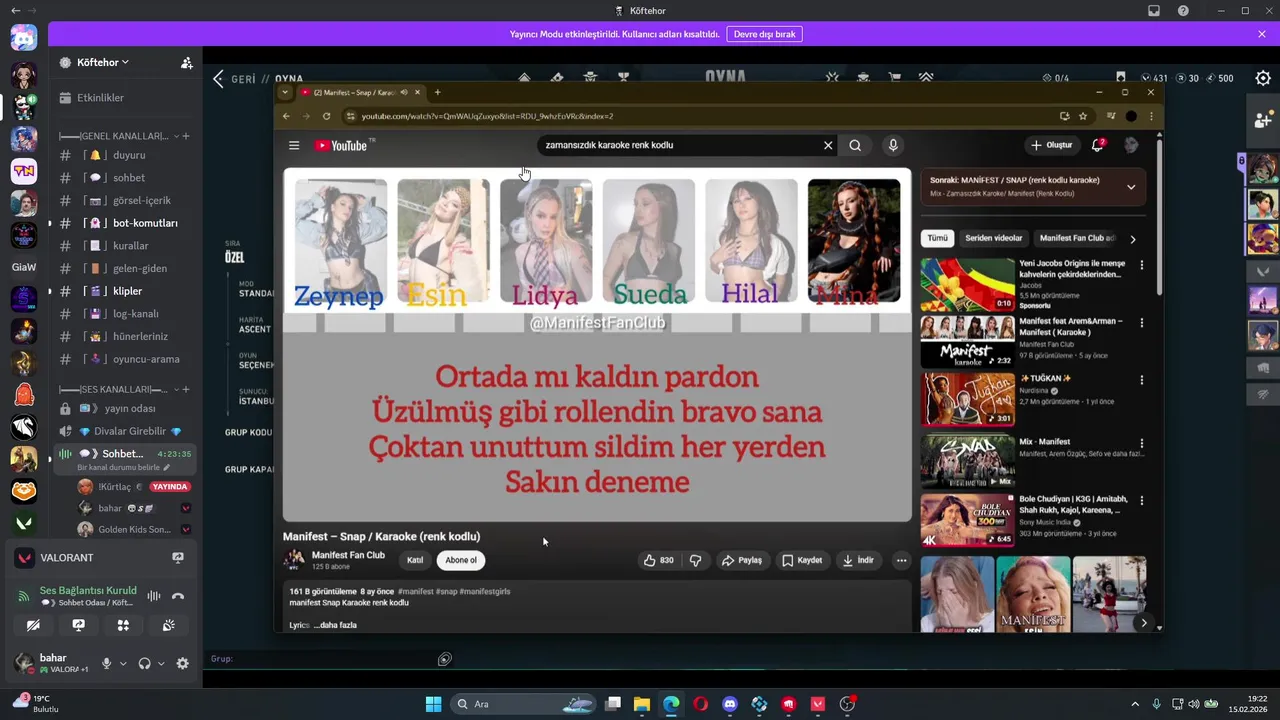The height and width of the screenshot is (720, 1280).
Task: Go back in browser history
Action: (x=286, y=116)
